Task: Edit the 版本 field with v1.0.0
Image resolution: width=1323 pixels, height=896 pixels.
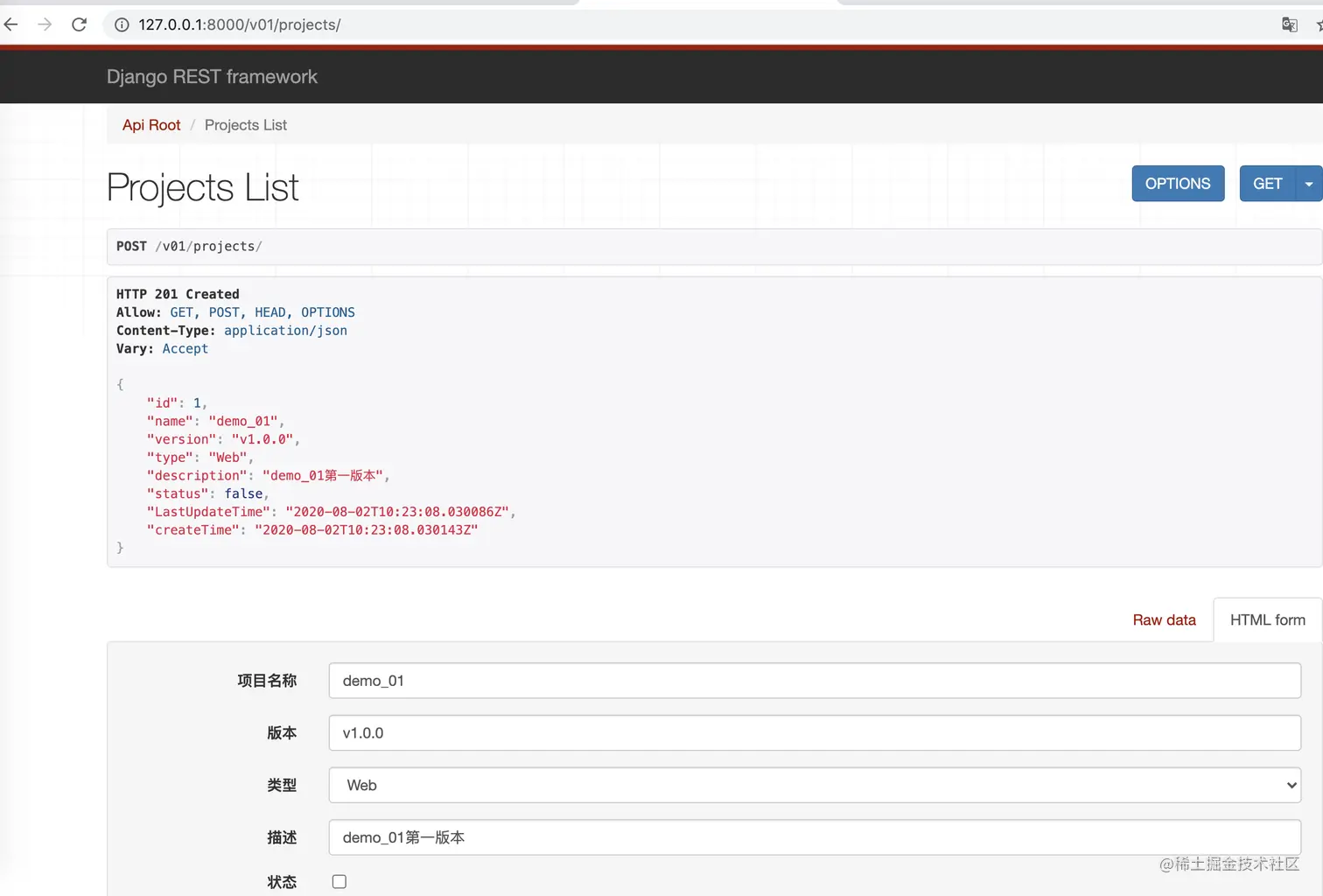Action: pyautogui.click(x=815, y=733)
